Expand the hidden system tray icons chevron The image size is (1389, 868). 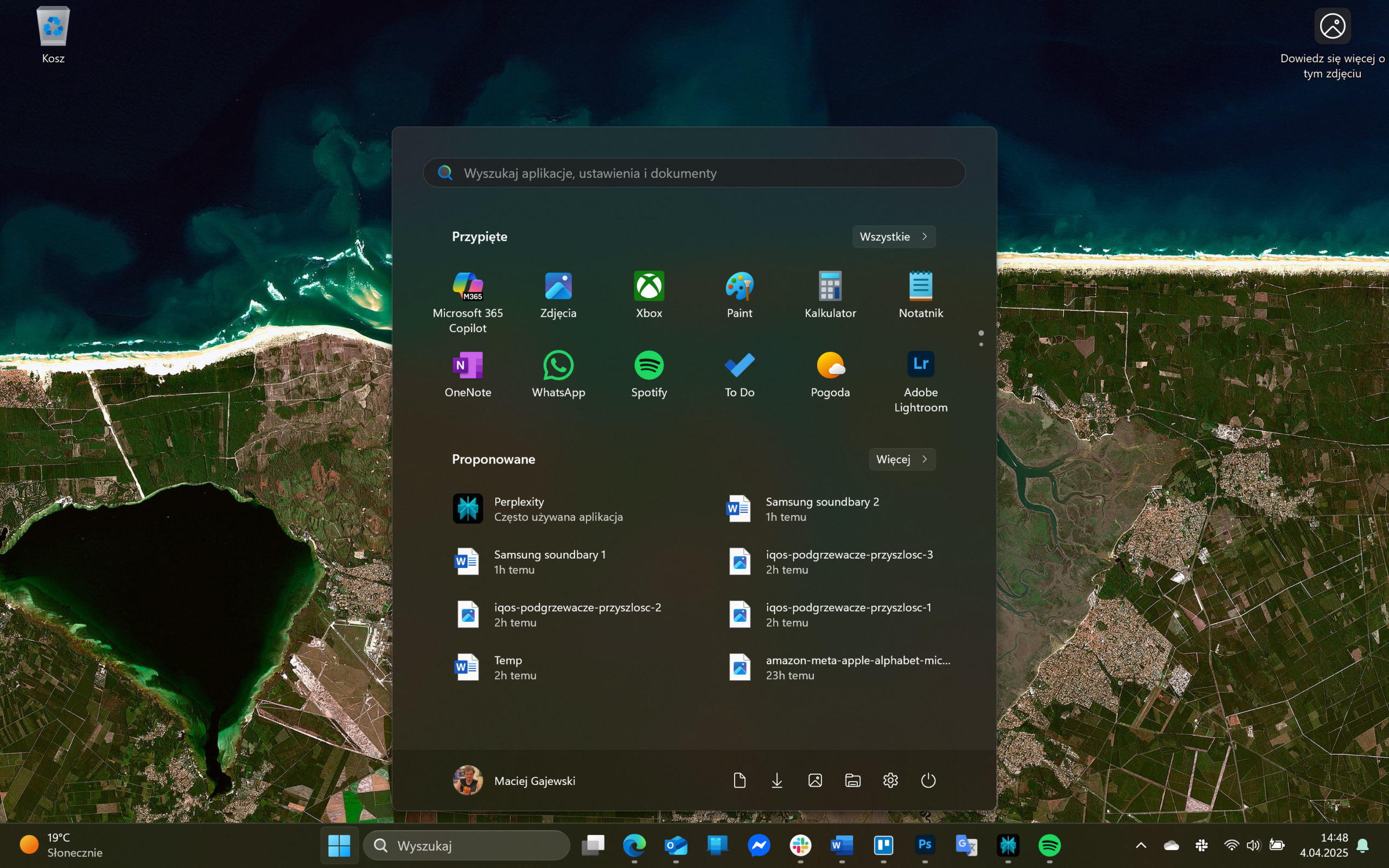(x=1141, y=845)
